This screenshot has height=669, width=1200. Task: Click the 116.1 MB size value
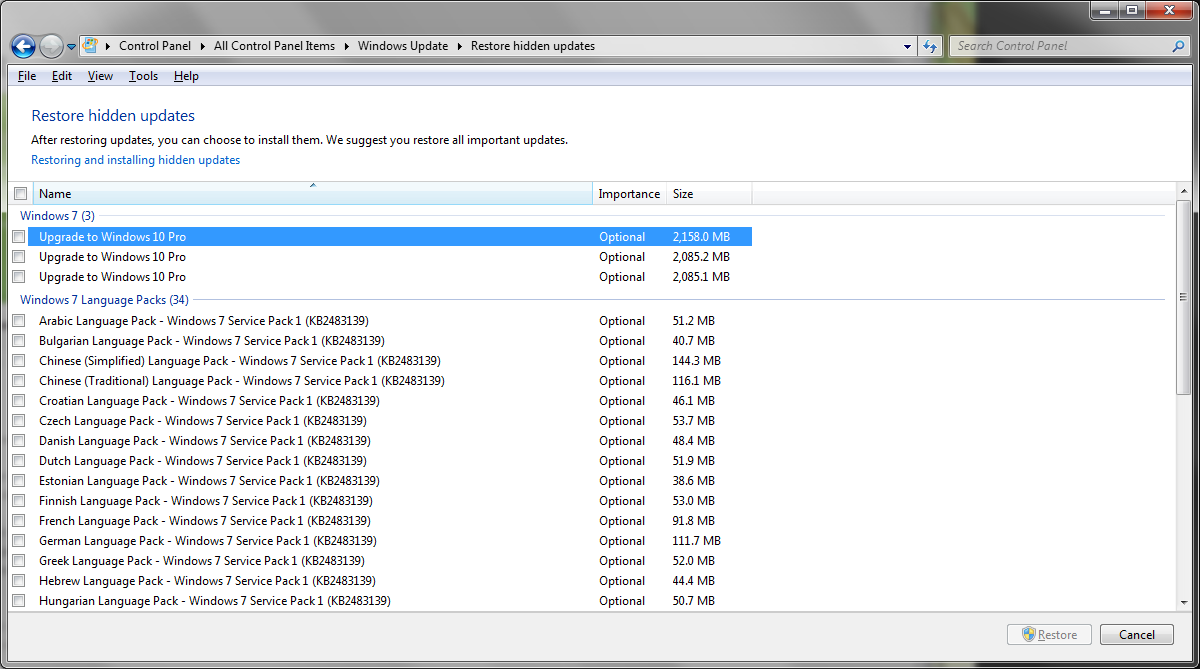click(697, 381)
